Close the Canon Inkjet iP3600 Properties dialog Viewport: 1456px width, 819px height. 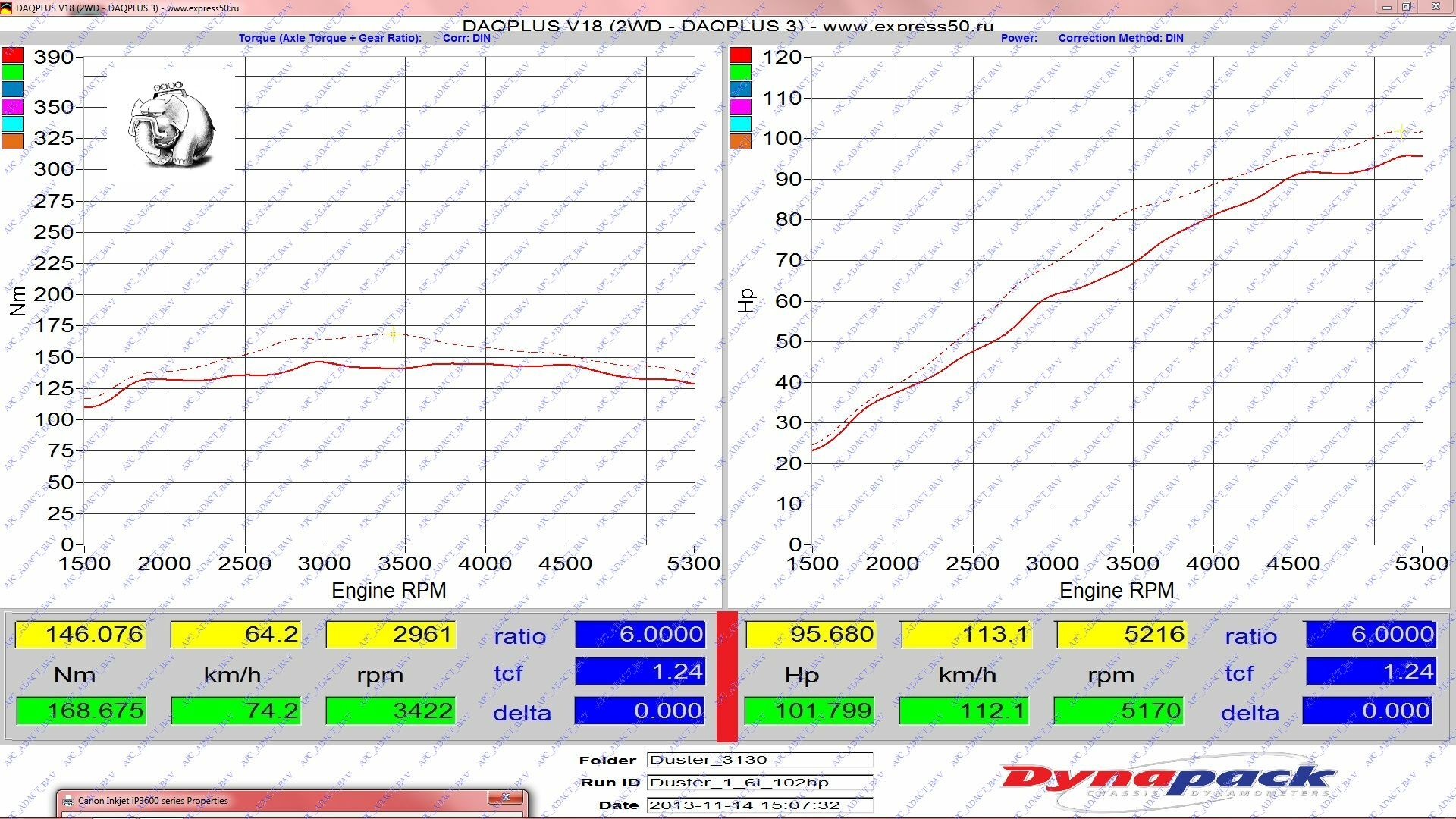pyautogui.click(x=505, y=798)
